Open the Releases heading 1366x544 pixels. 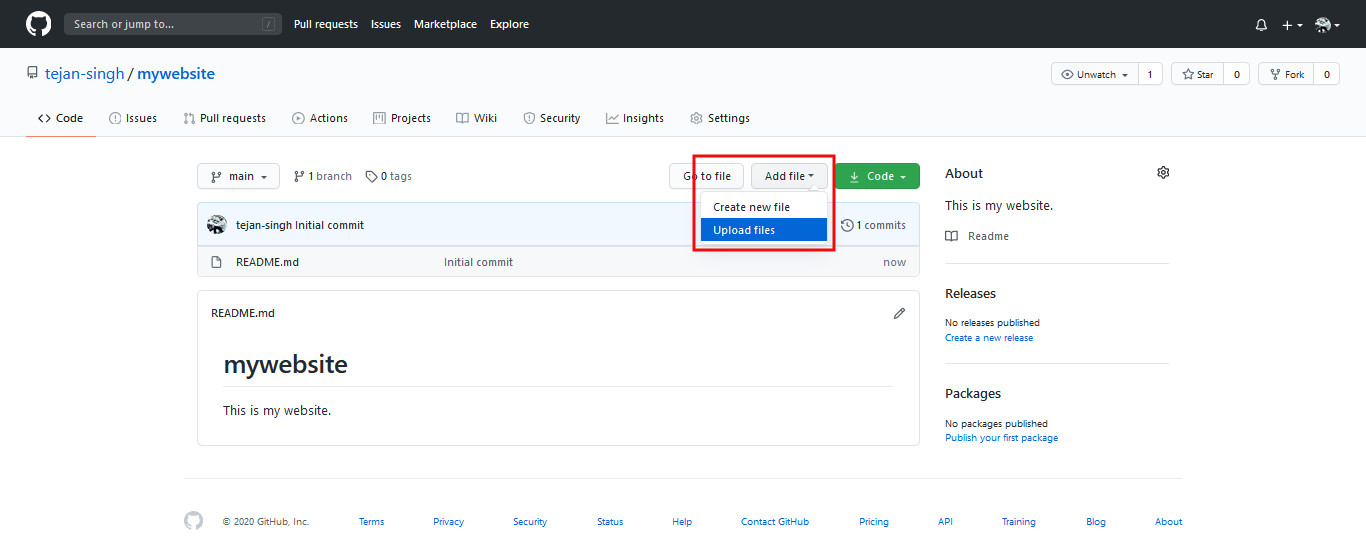[970, 293]
